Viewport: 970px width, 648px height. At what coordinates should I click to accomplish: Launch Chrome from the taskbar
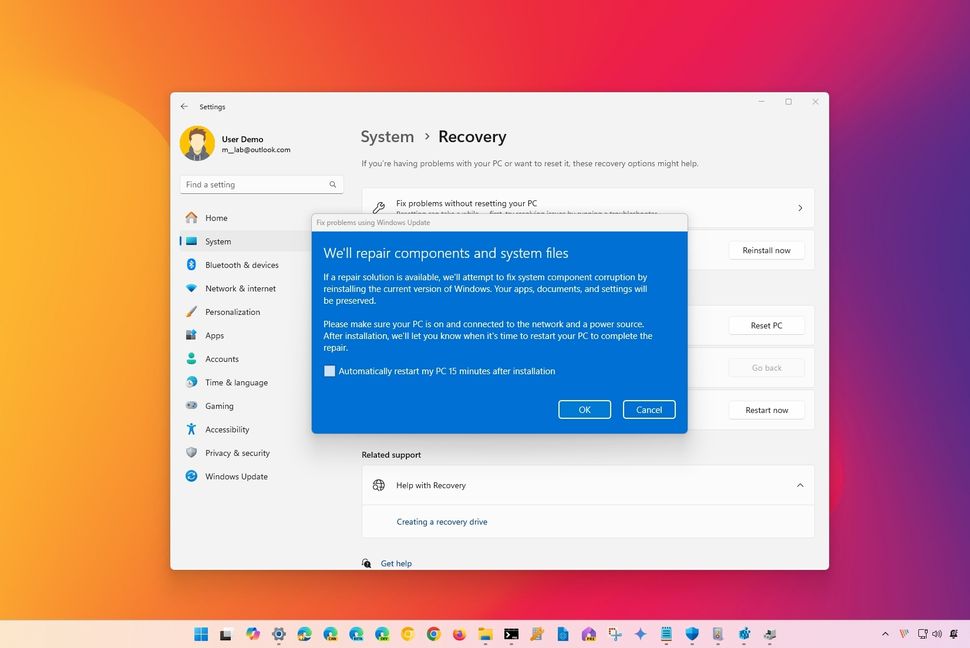pyautogui.click(x=433, y=634)
